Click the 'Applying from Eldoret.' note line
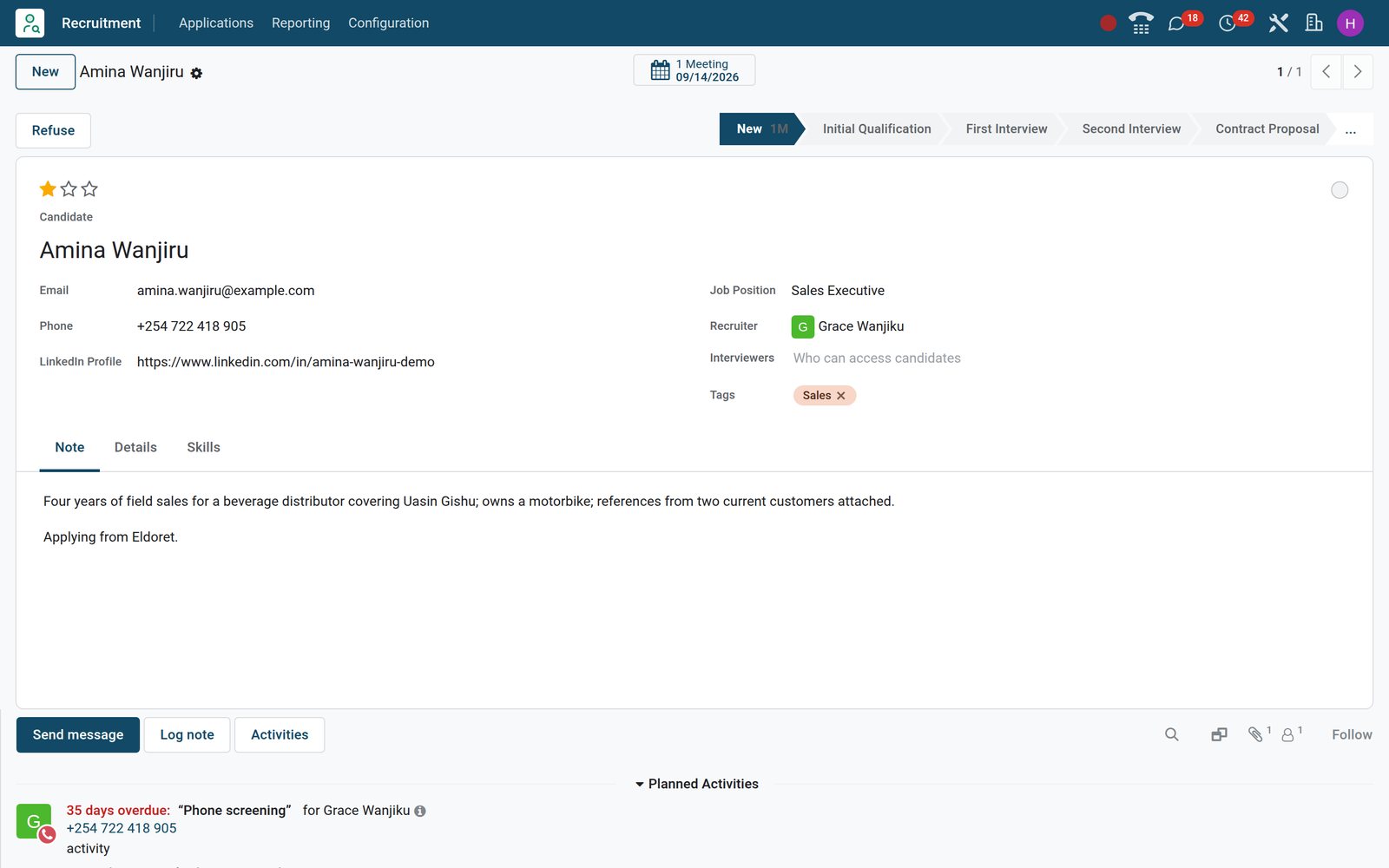 coord(110,537)
